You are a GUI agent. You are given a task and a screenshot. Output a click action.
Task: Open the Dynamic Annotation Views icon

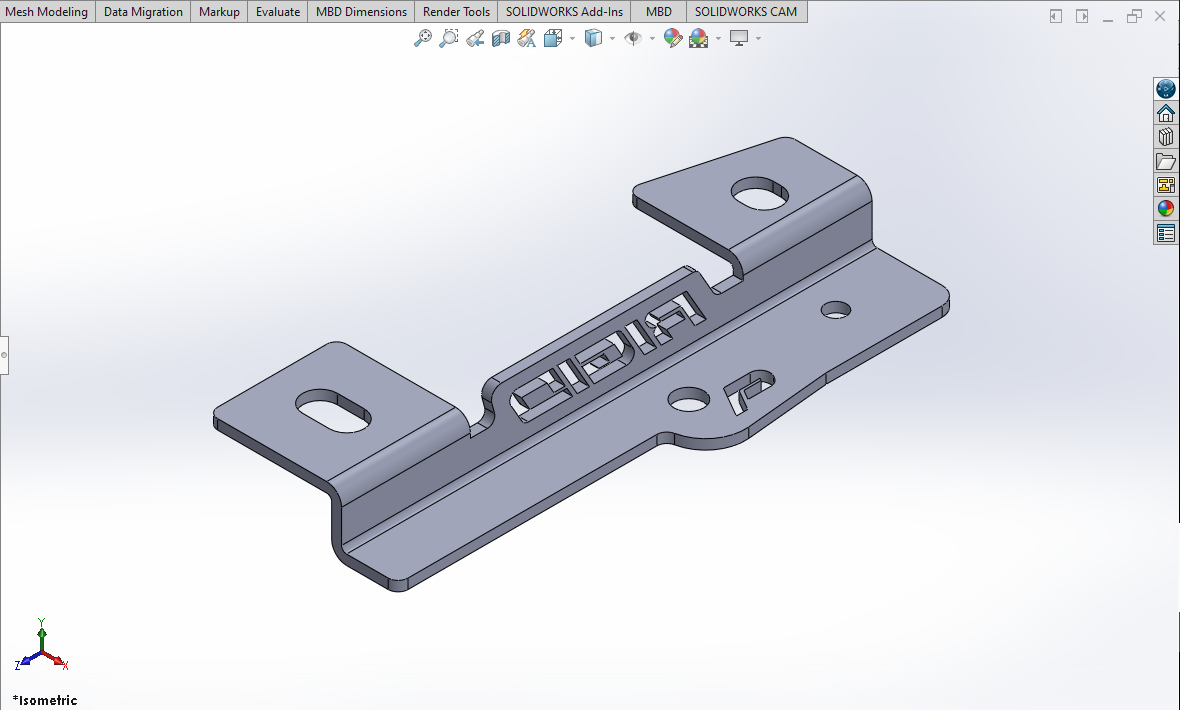coord(527,38)
